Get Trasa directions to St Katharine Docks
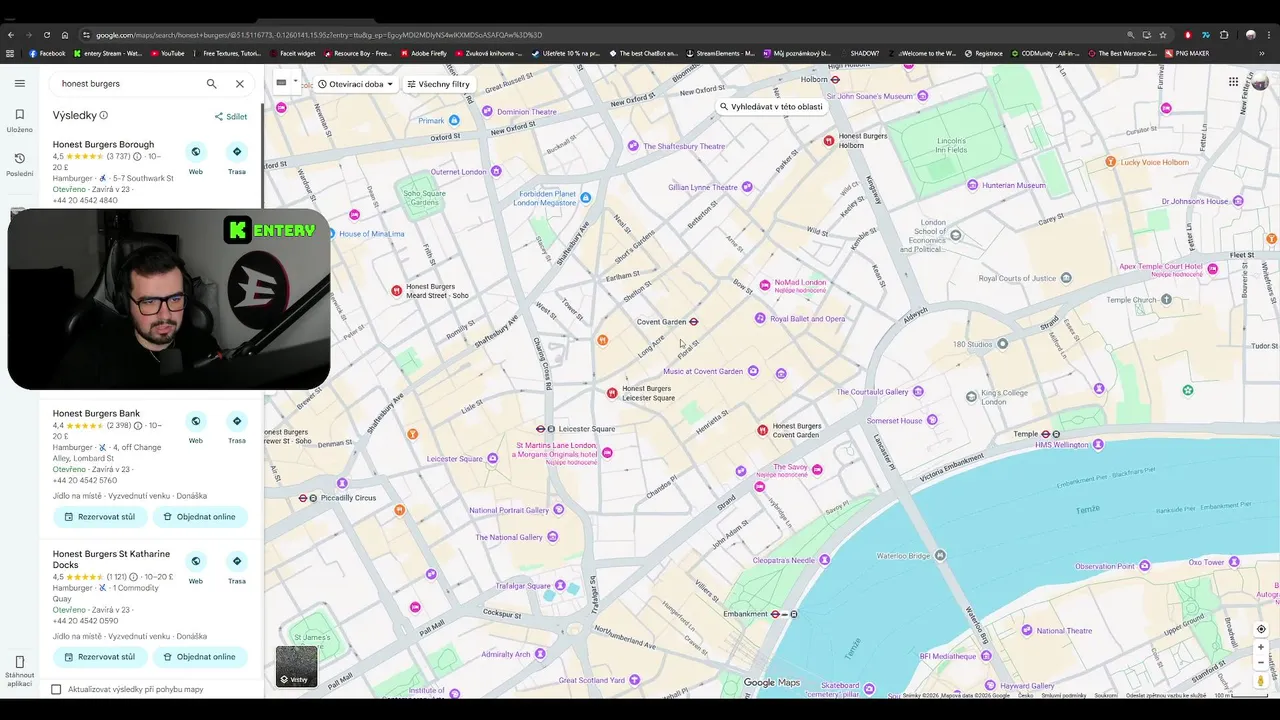The height and width of the screenshot is (720, 1280). point(237,567)
